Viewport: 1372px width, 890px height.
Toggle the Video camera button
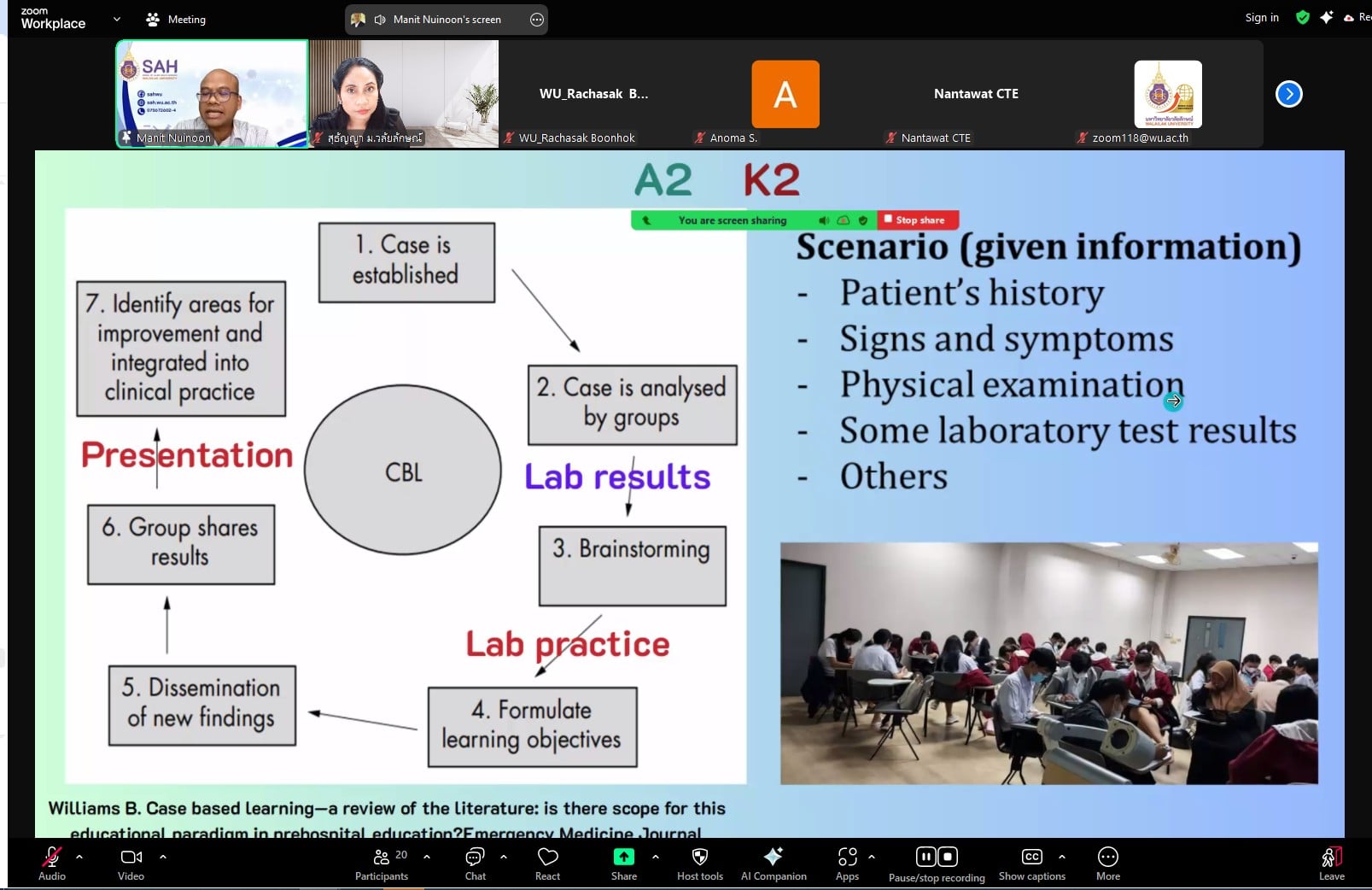click(131, 858)
